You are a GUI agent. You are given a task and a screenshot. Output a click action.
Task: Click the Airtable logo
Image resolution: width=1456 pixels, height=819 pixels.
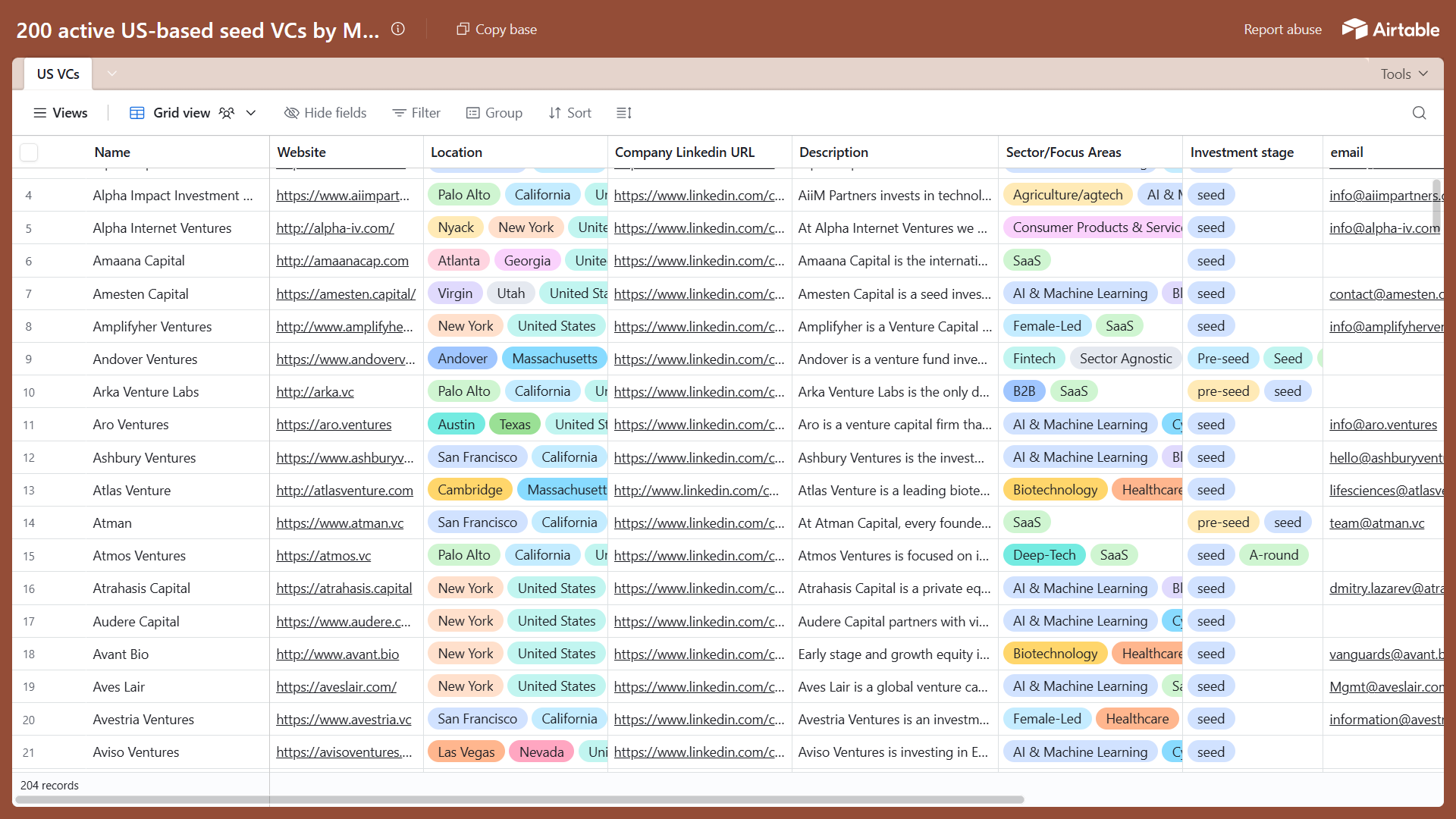1391,29
